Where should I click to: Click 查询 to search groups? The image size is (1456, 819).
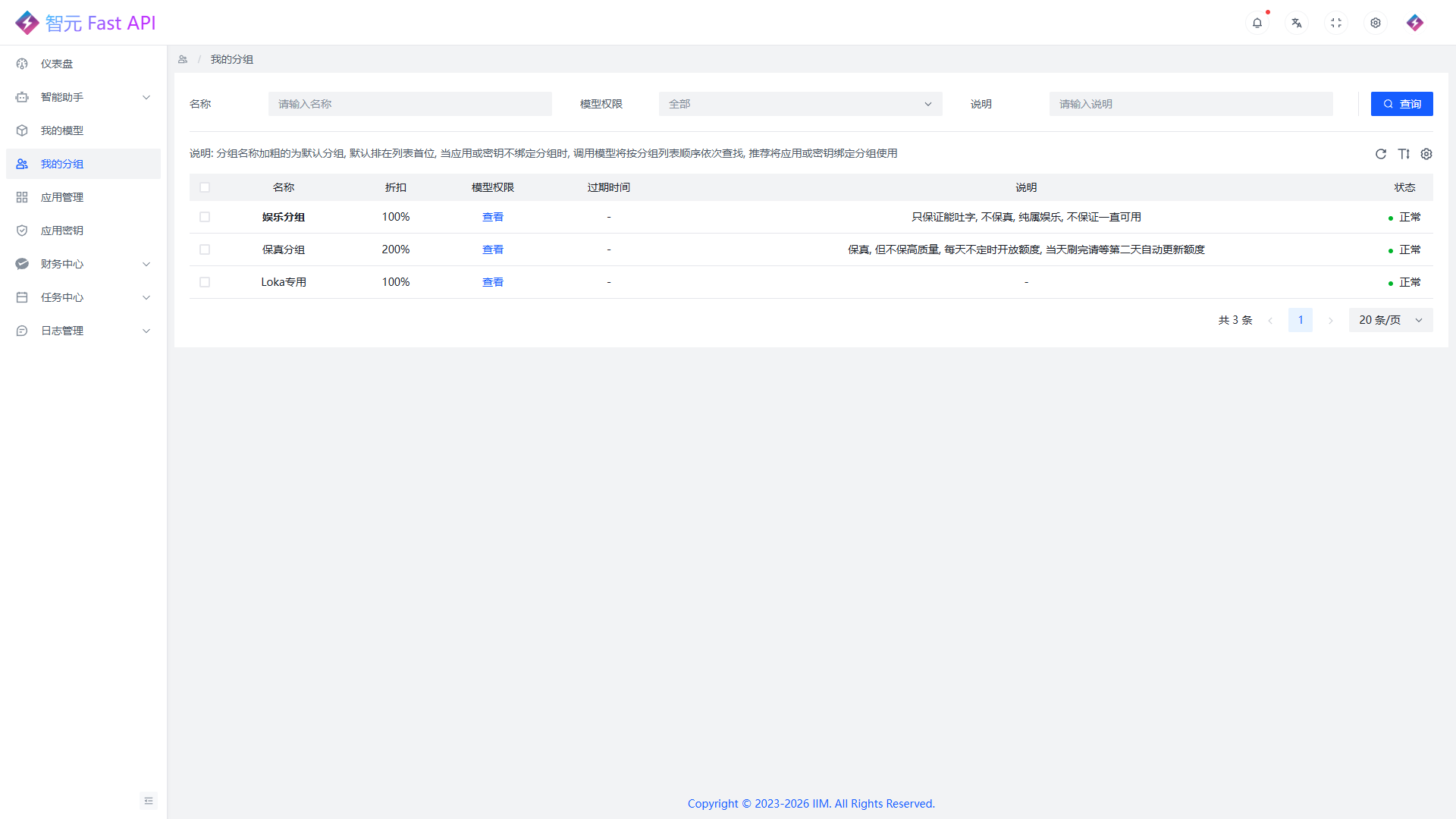[x=1401, y=104]
